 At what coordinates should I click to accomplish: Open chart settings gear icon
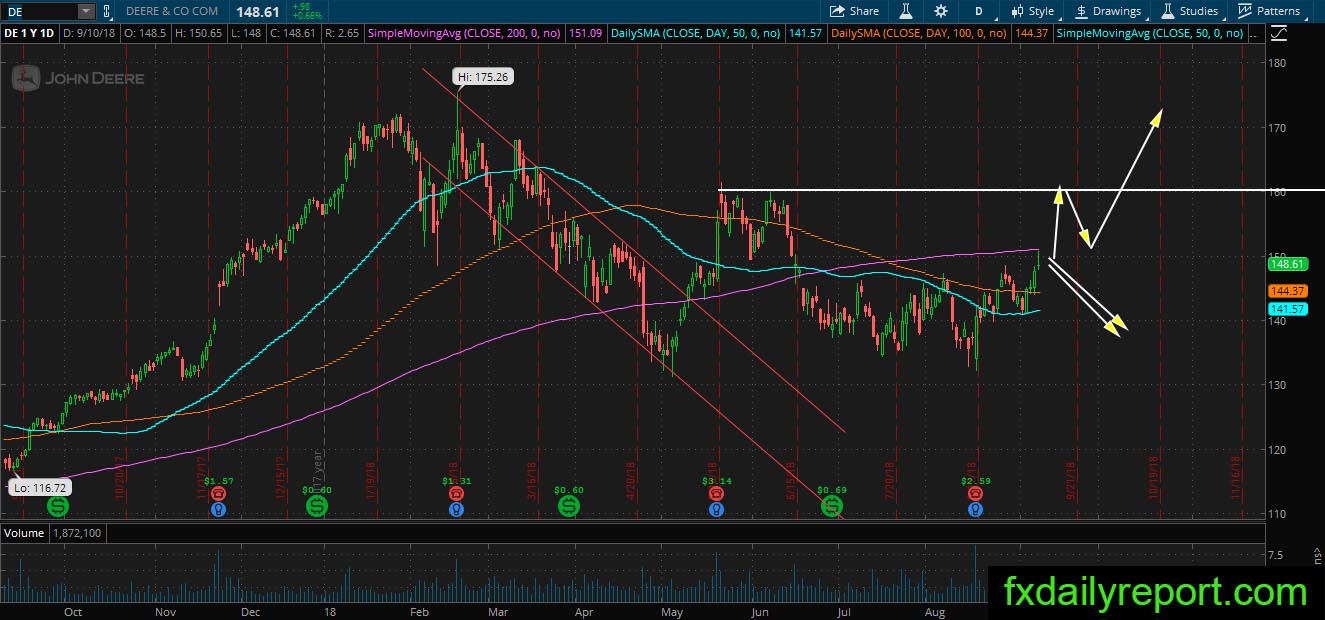941,11
